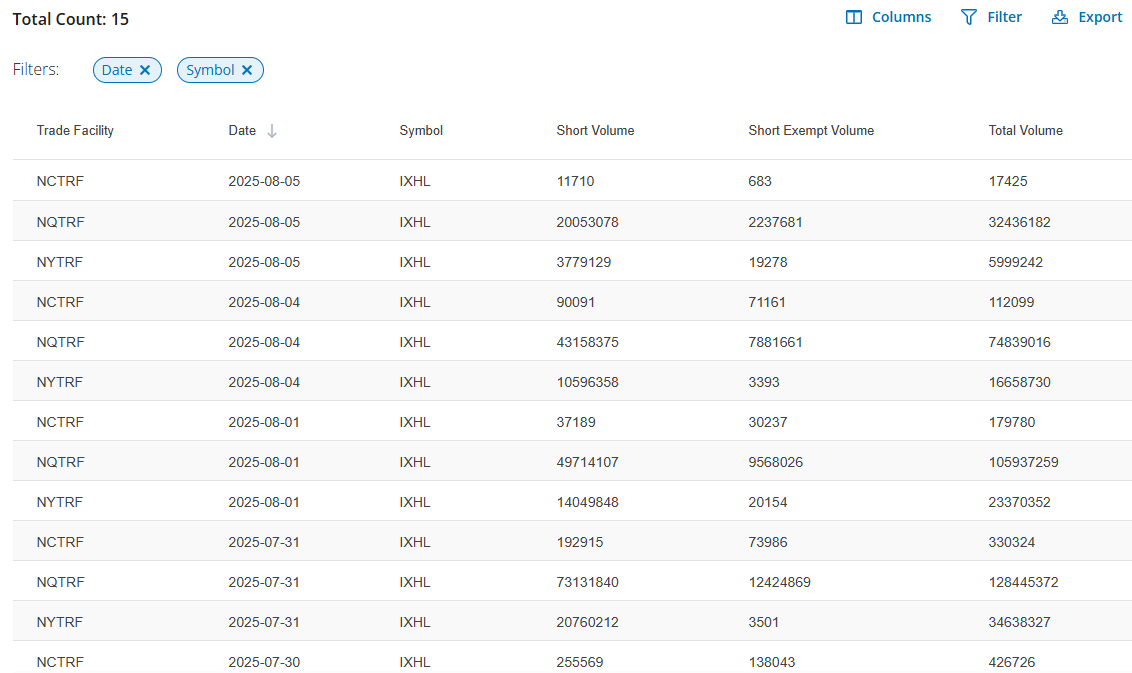1132x673 pixels.
Task: Open the Filter options
Action: 991,17
